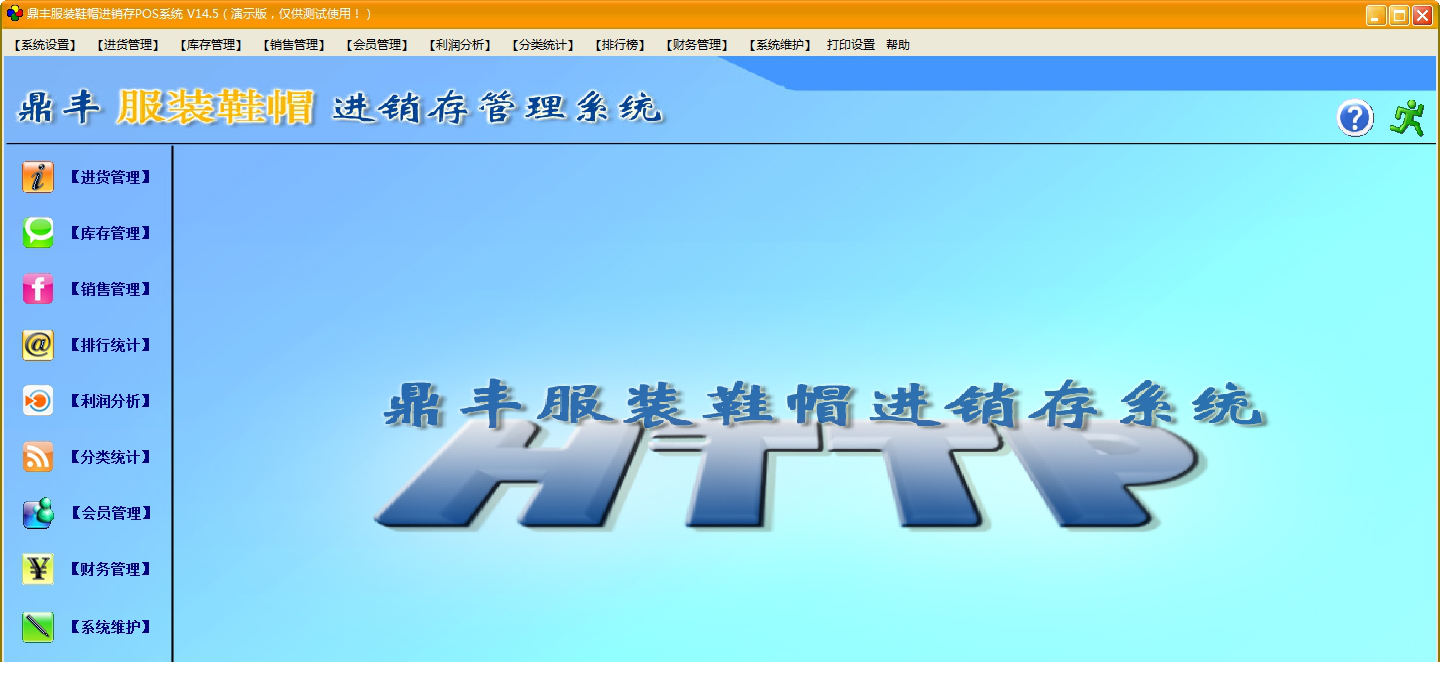This screenshot has height=688, width=1440.
Task: Click the 利润分析 sidebar icon
Action: click(x=38, y=401)
